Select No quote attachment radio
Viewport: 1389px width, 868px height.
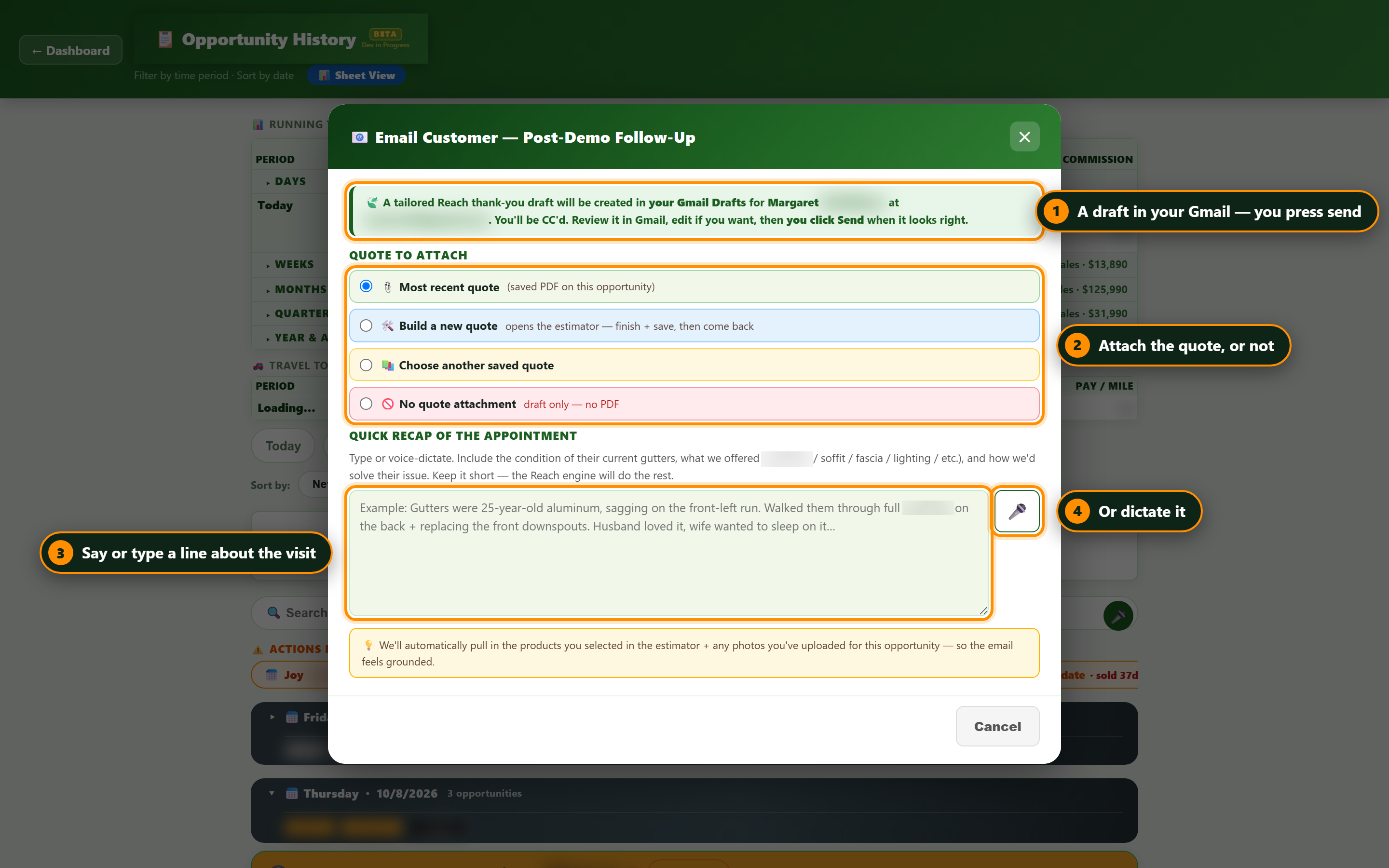pyautogui.click(x=366, y=404)
